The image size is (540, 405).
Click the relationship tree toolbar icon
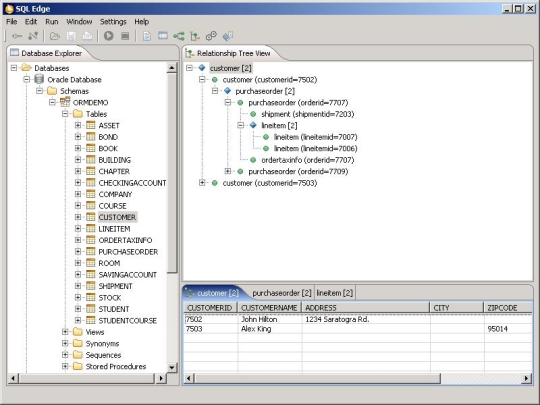pos(195,36)
